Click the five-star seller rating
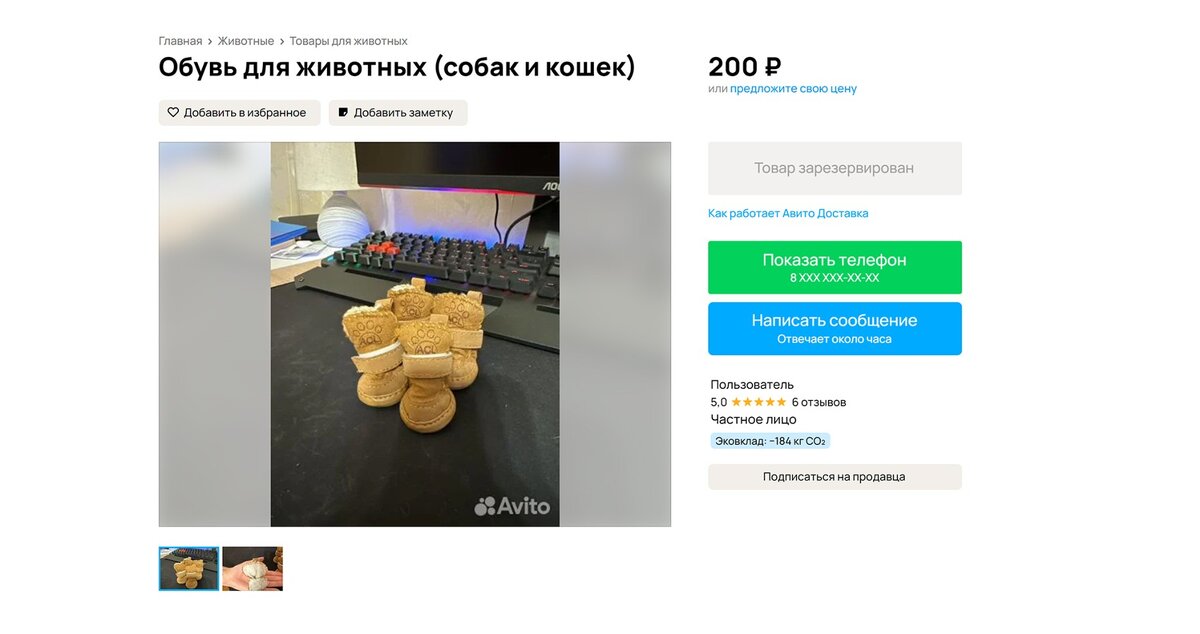The image size is (1200, 634). pyautogui.click(x=759, y=402)
